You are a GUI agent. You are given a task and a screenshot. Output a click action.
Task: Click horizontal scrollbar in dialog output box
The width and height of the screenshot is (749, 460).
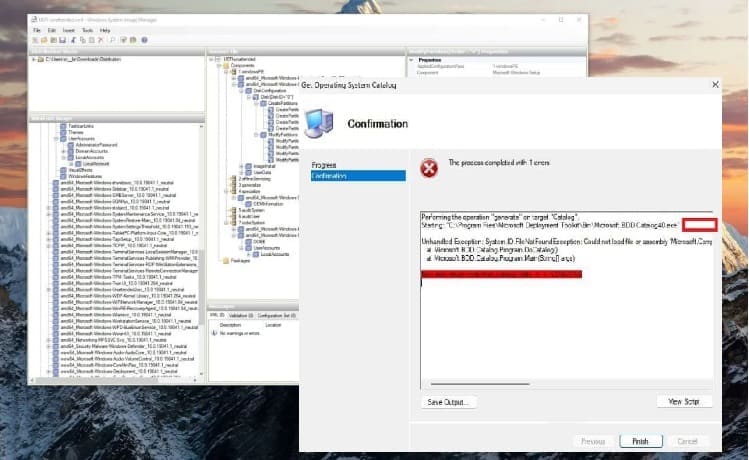[x=480, y=384]
